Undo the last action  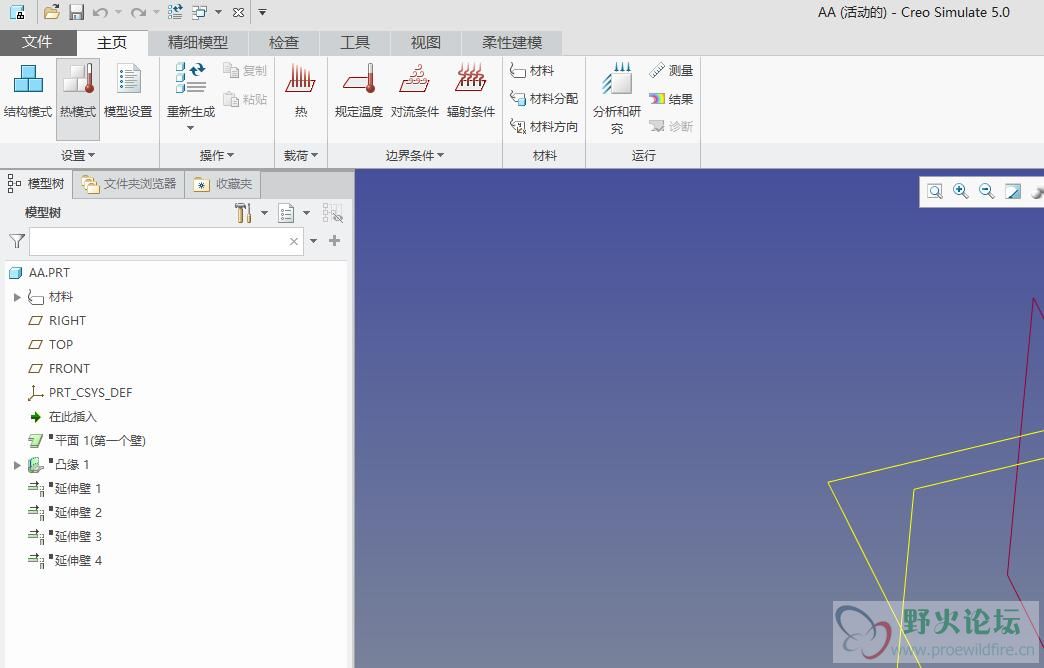[100, 12]
